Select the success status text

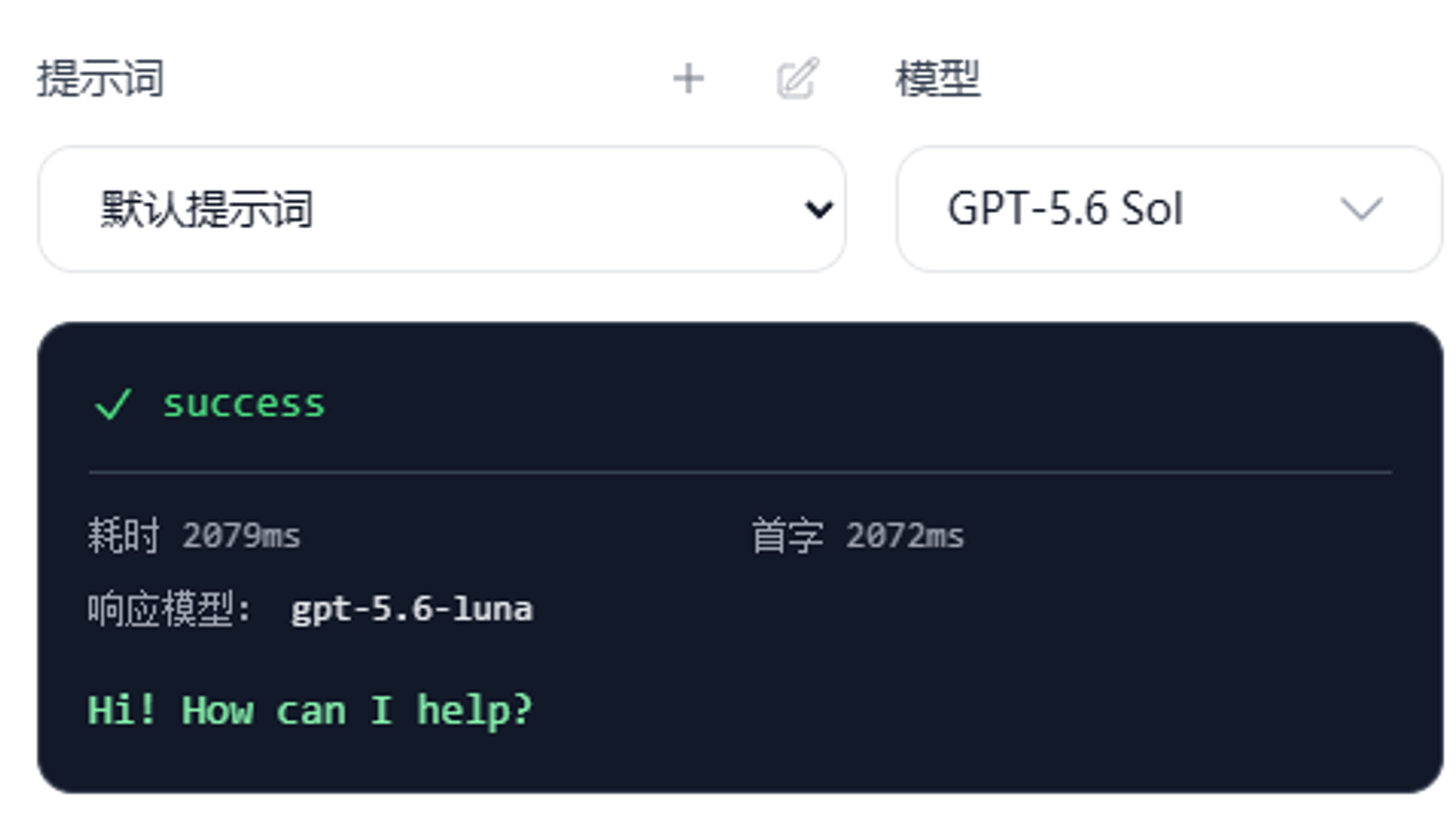(243, 404)
